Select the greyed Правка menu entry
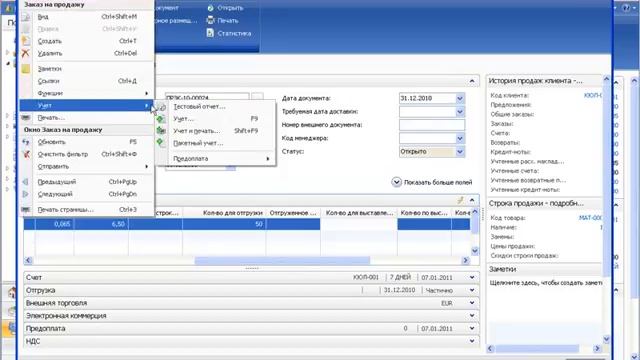Screen dimensions: 640x360 point(87,29)
